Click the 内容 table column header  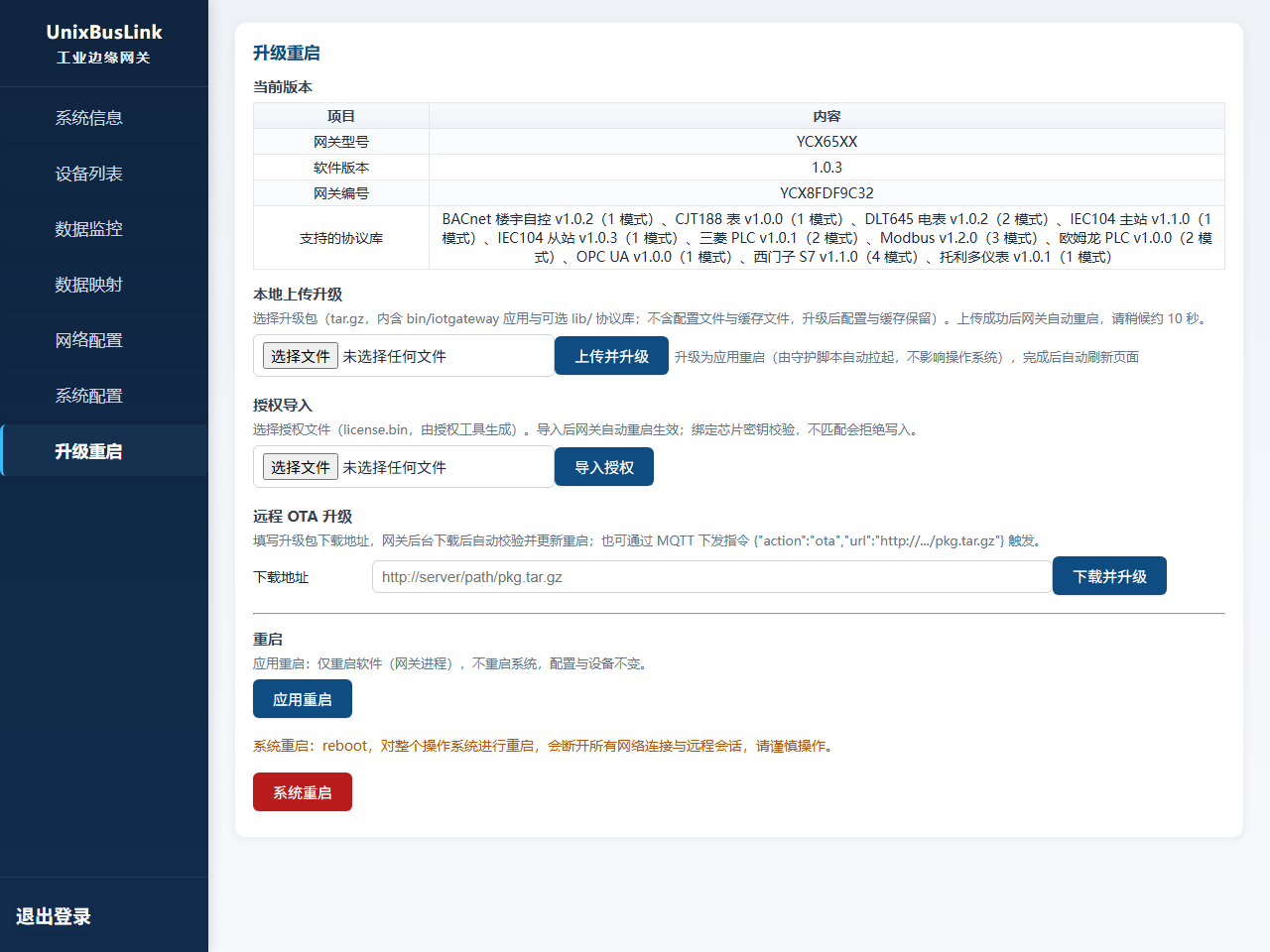tap(826, 116)
